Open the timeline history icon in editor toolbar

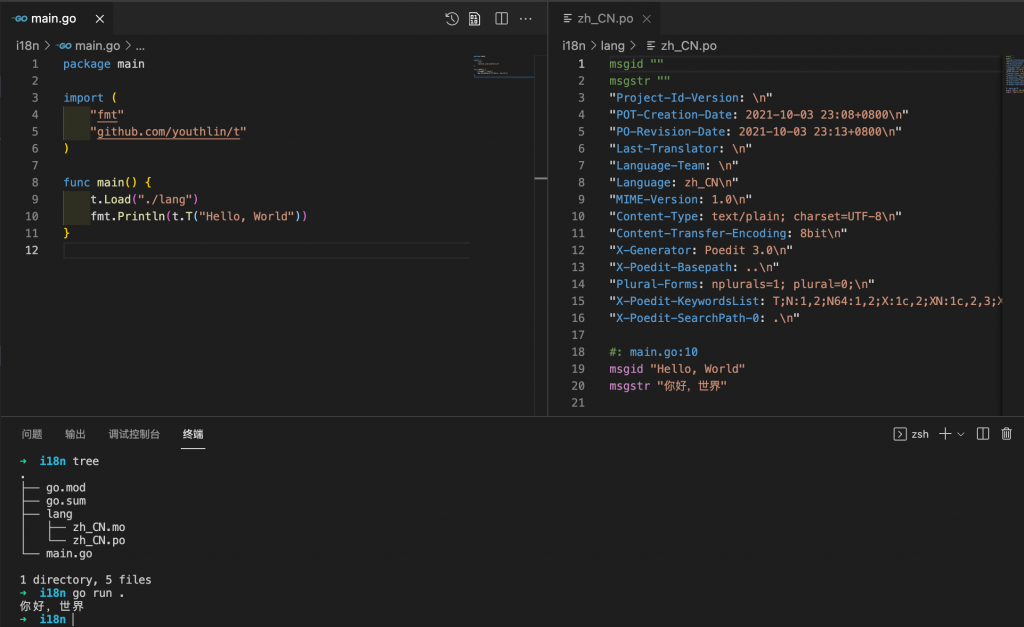point(451,19)
